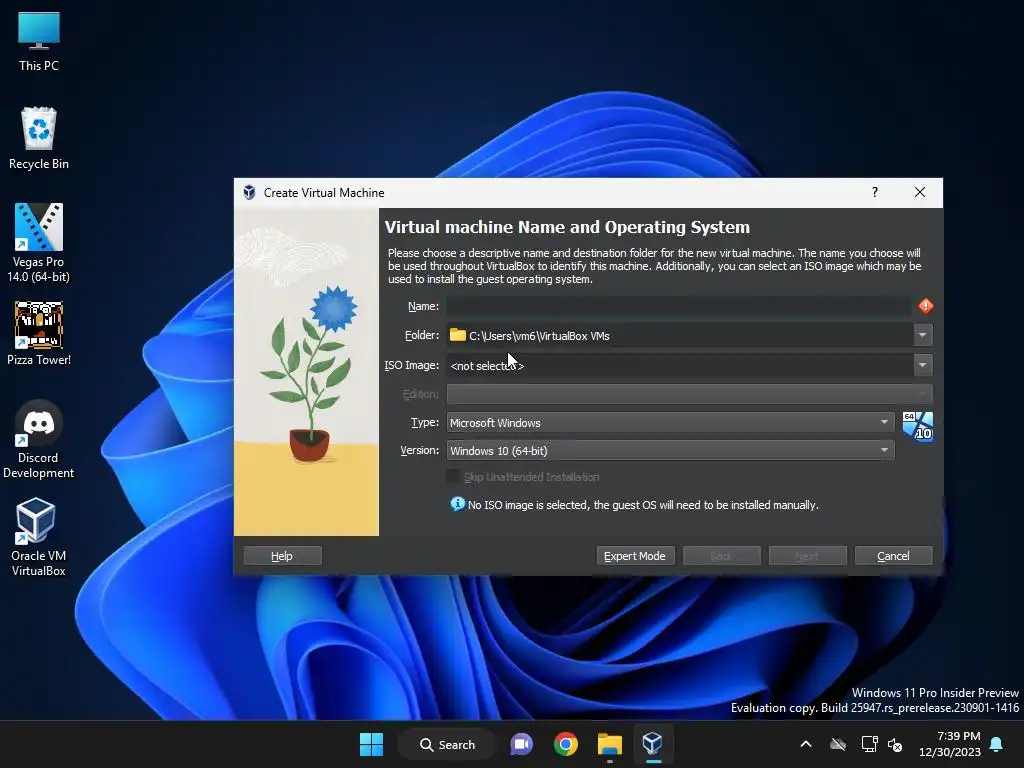
Task: Launch Google Chrome from taskbar
Action: [566, 744]
